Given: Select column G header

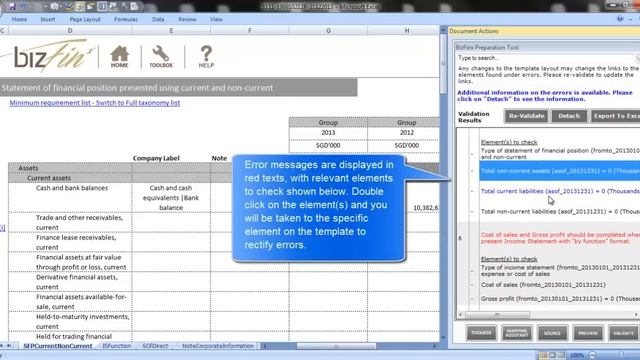Looking at the screenshot, I should click(x=328, y=31).
